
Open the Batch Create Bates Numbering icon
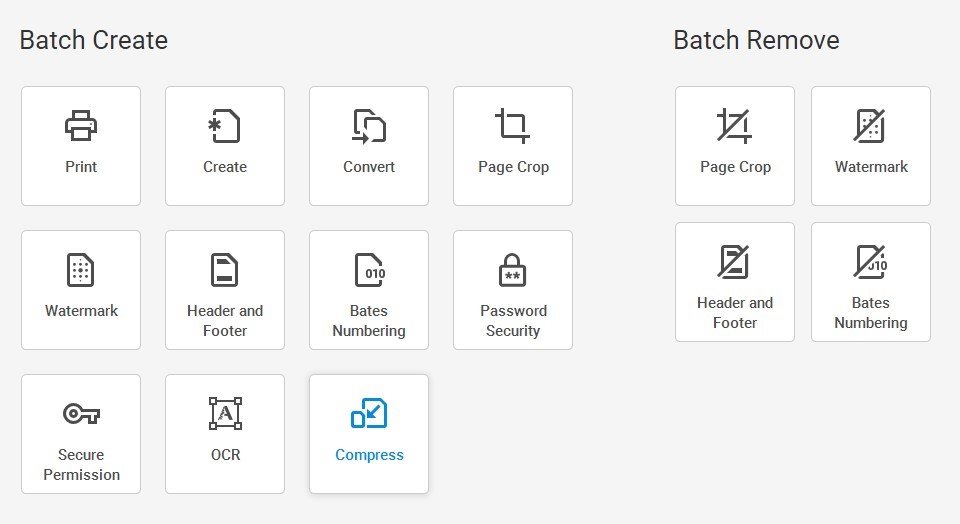369,270
